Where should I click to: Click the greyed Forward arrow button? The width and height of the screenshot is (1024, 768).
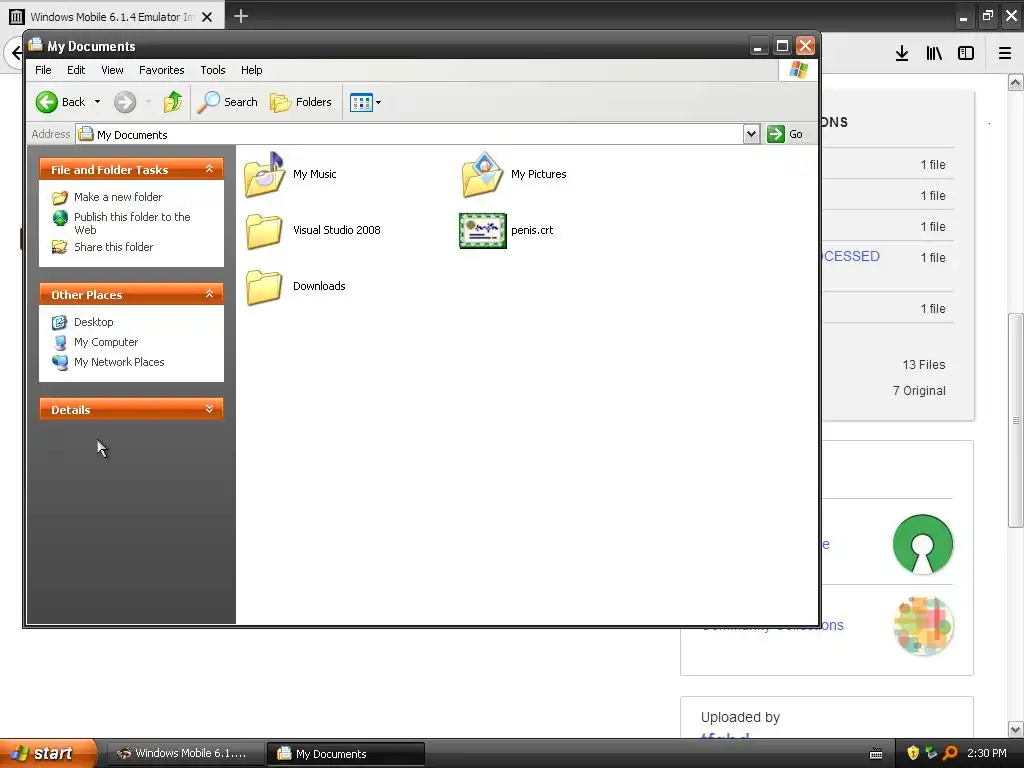click(x=125, y=102)
